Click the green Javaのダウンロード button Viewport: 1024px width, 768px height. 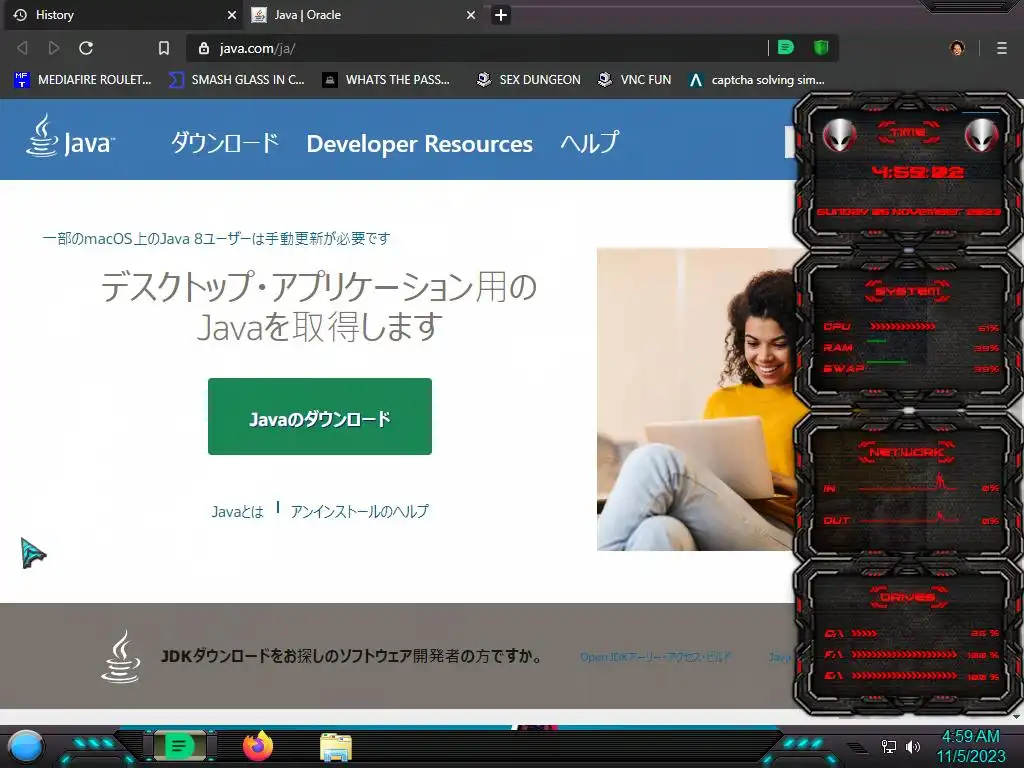point(320,416)
